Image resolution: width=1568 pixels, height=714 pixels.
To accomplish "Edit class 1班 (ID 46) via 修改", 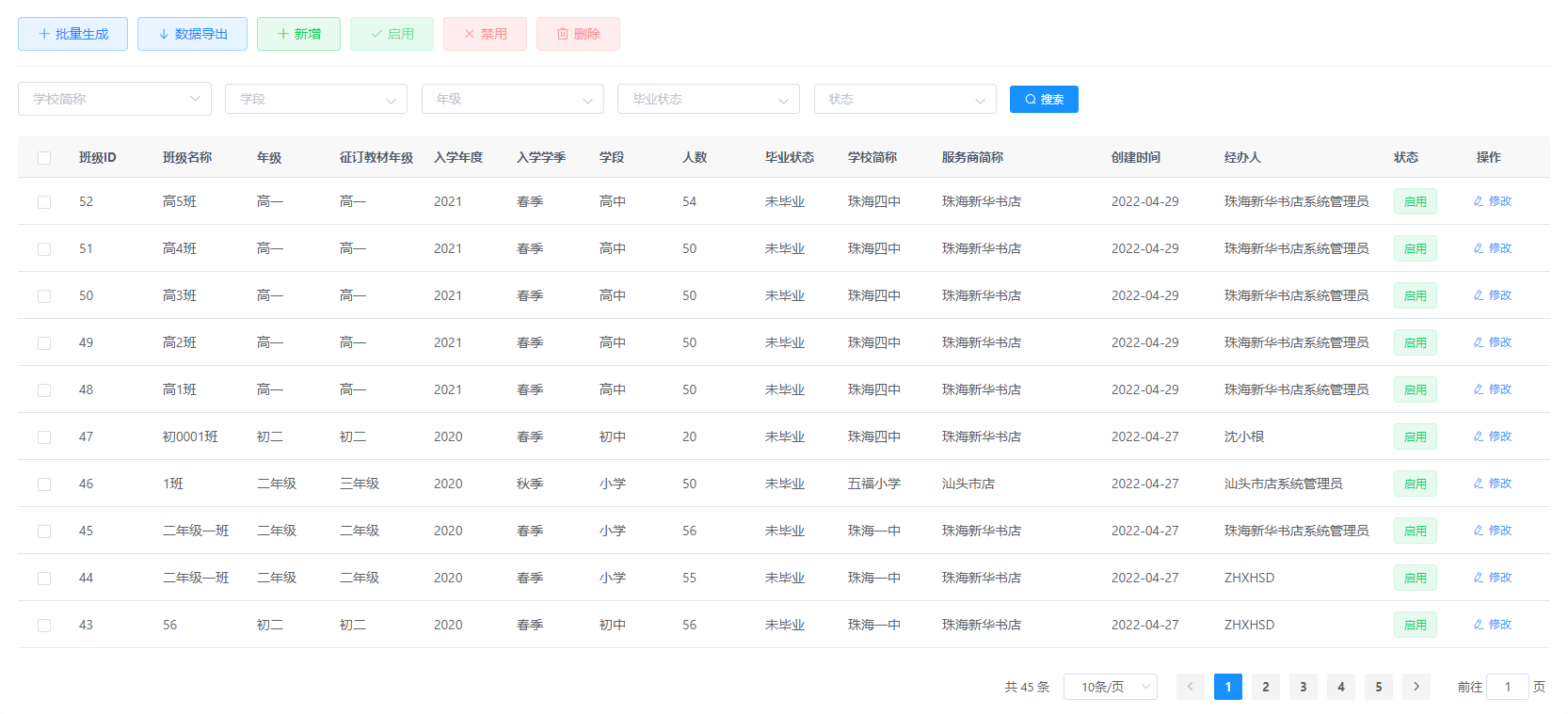I will coord(1493,484).
